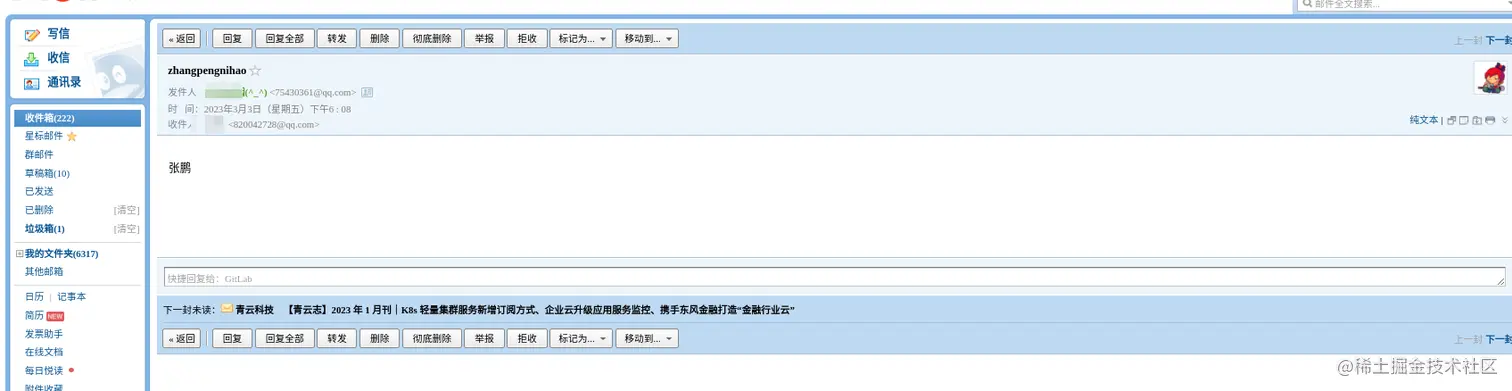Switch to 纯文本 plain text view

coord(1424,120)
